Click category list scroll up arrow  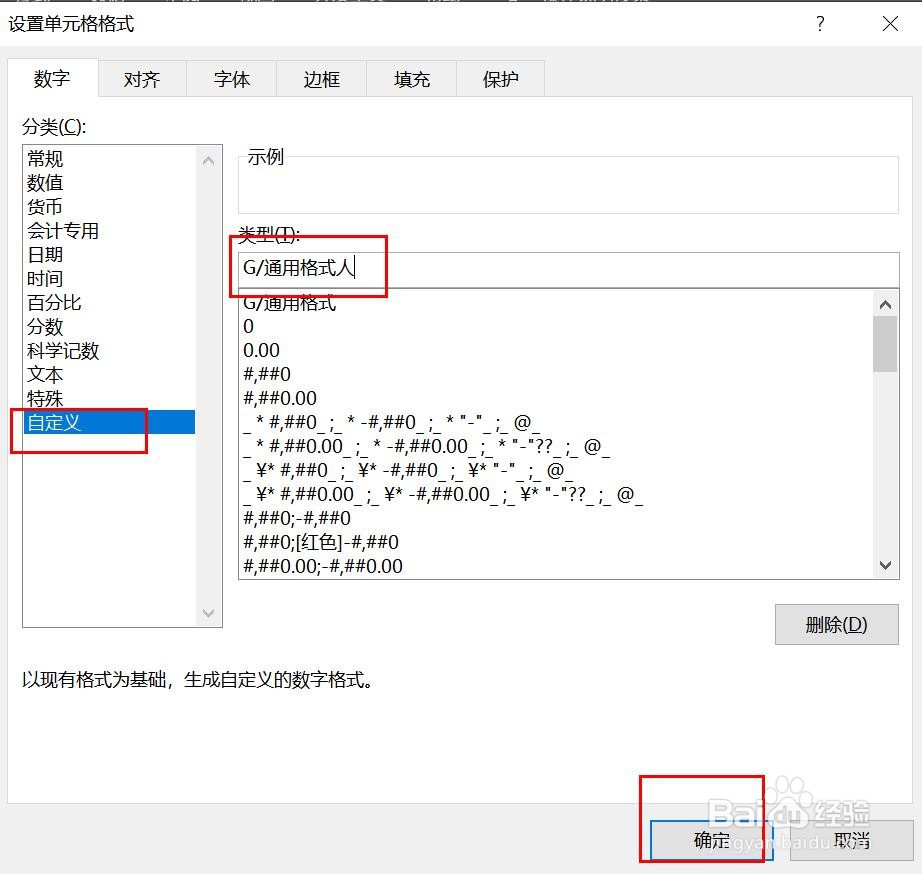(208, 161)
